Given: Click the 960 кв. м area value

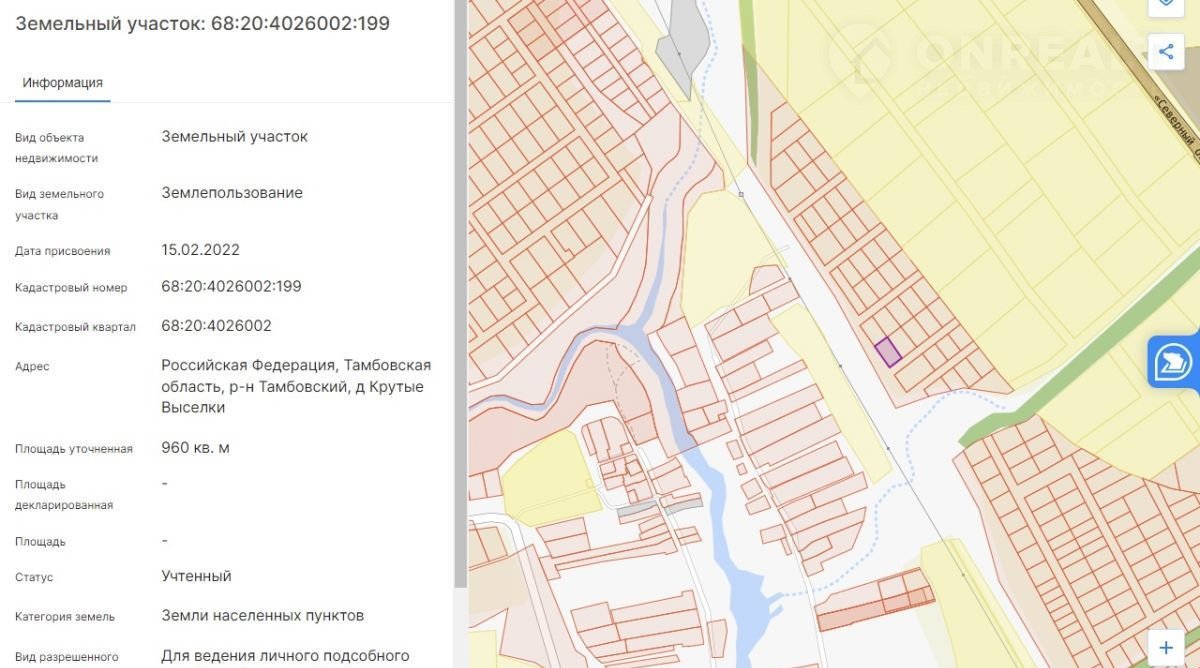Looking at the screenshot, I should (195, 447).
